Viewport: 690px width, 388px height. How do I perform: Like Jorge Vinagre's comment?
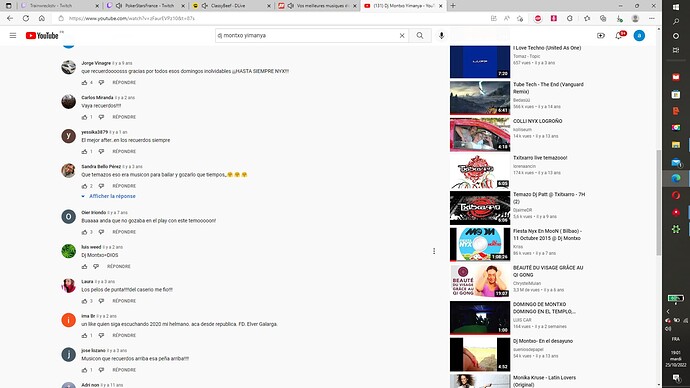(84, 83)
